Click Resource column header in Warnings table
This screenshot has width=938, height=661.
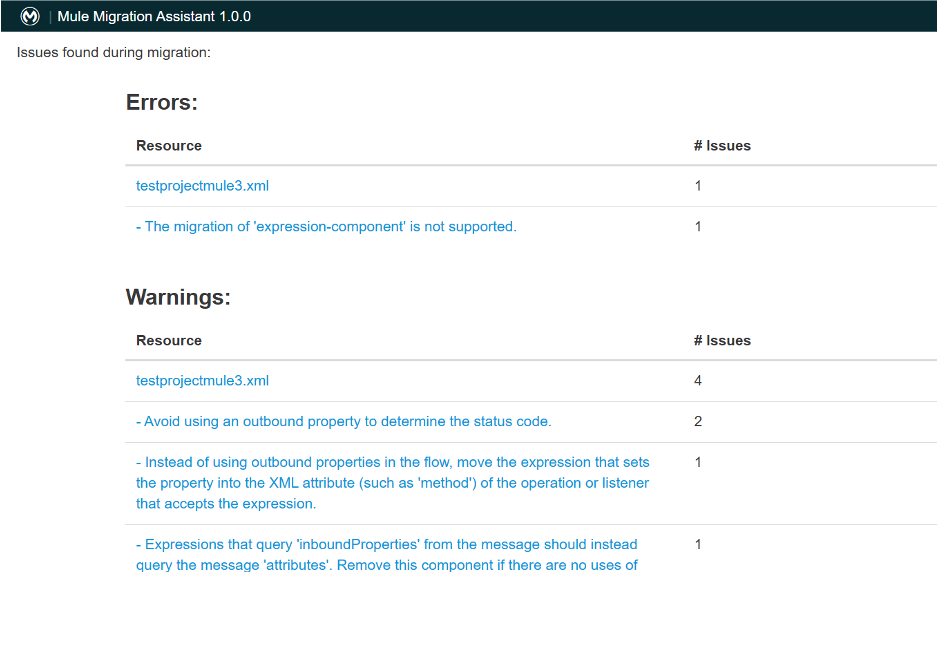point(169,341)
